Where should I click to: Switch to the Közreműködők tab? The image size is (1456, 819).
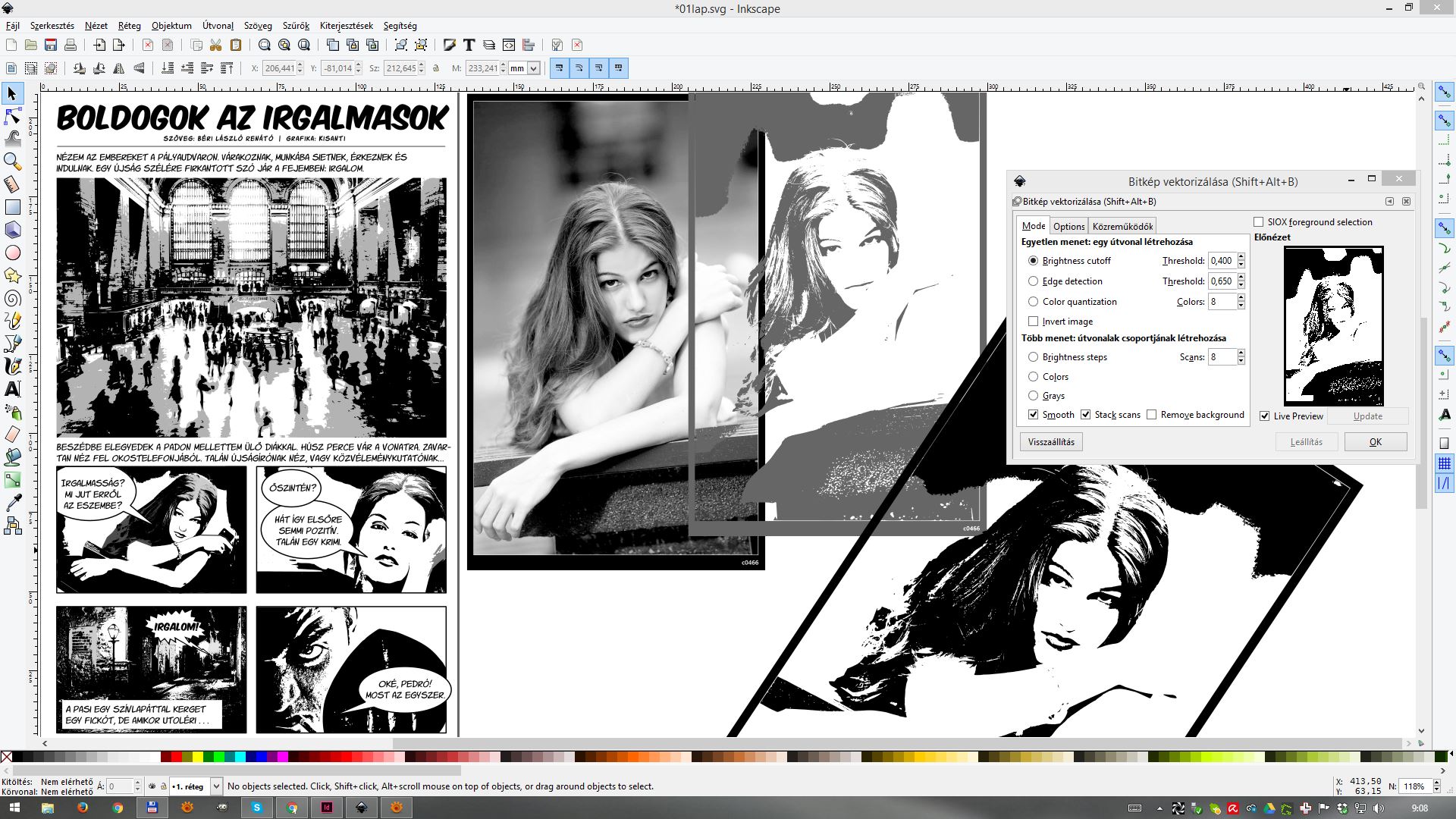pyautogui.click(x=1122, y=227)
